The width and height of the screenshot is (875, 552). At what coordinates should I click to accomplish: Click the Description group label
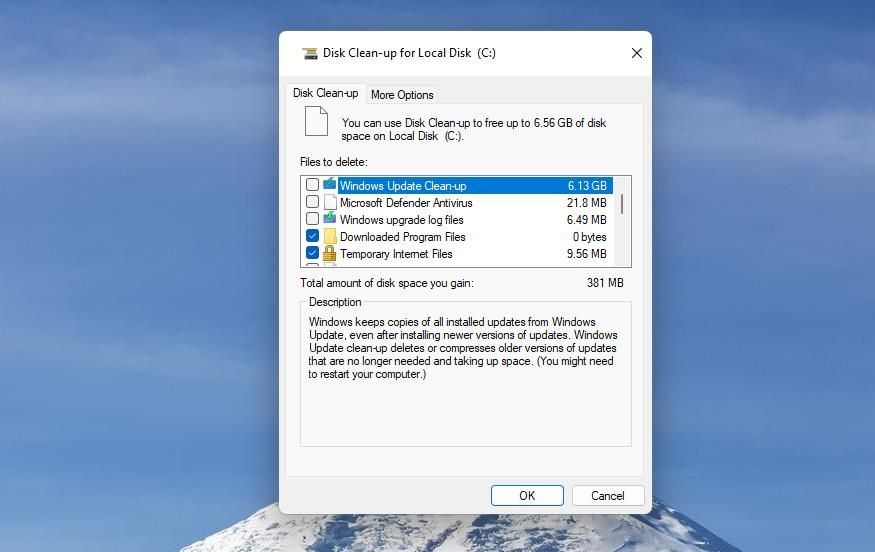335,302
